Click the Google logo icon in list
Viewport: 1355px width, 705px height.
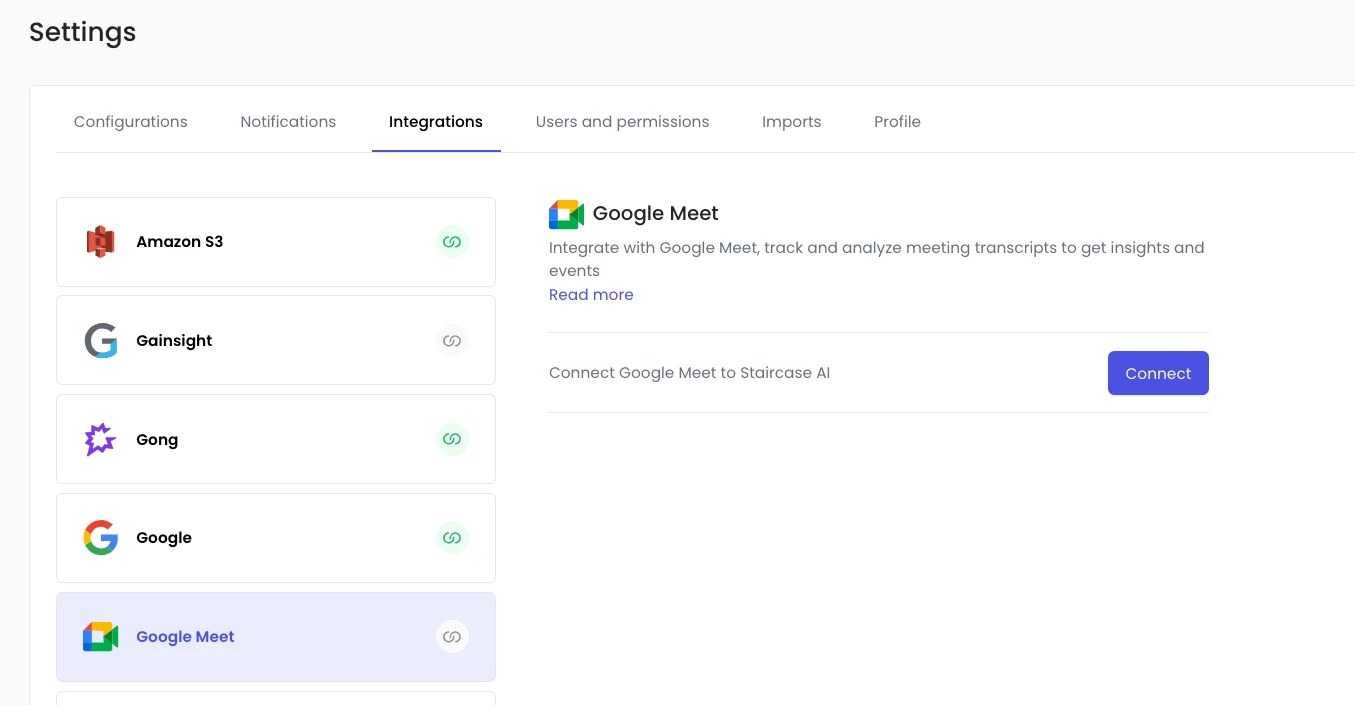coord(100,538)
